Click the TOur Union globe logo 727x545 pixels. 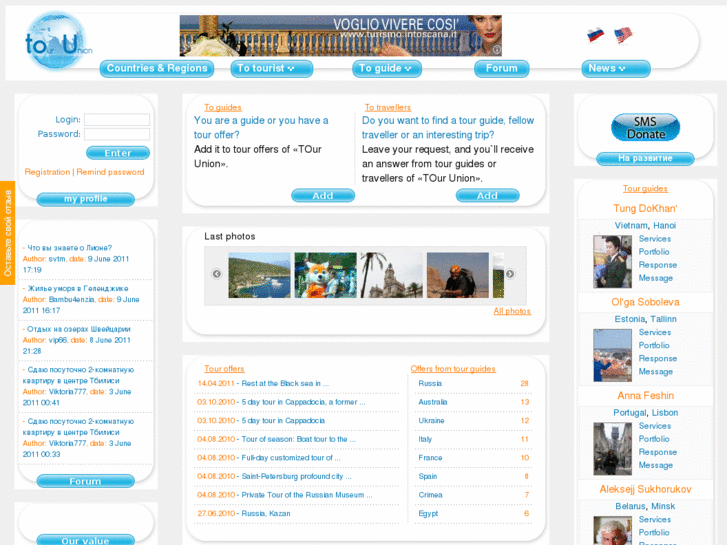tap(57, 42)
